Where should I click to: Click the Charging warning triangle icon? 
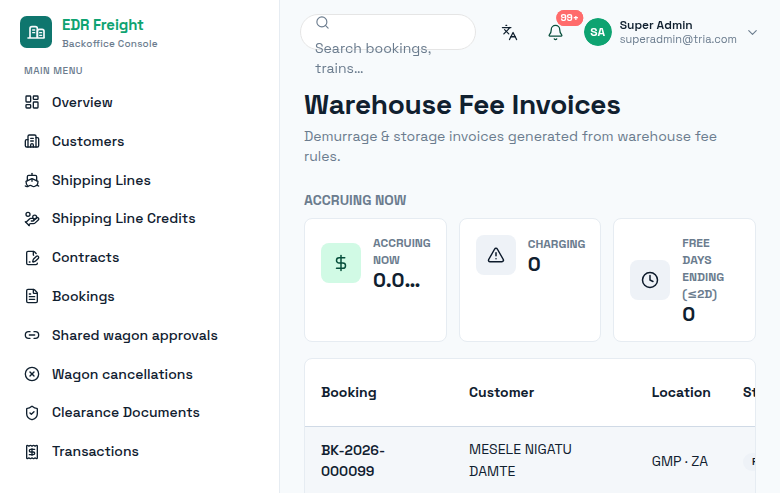coord(495,255)
